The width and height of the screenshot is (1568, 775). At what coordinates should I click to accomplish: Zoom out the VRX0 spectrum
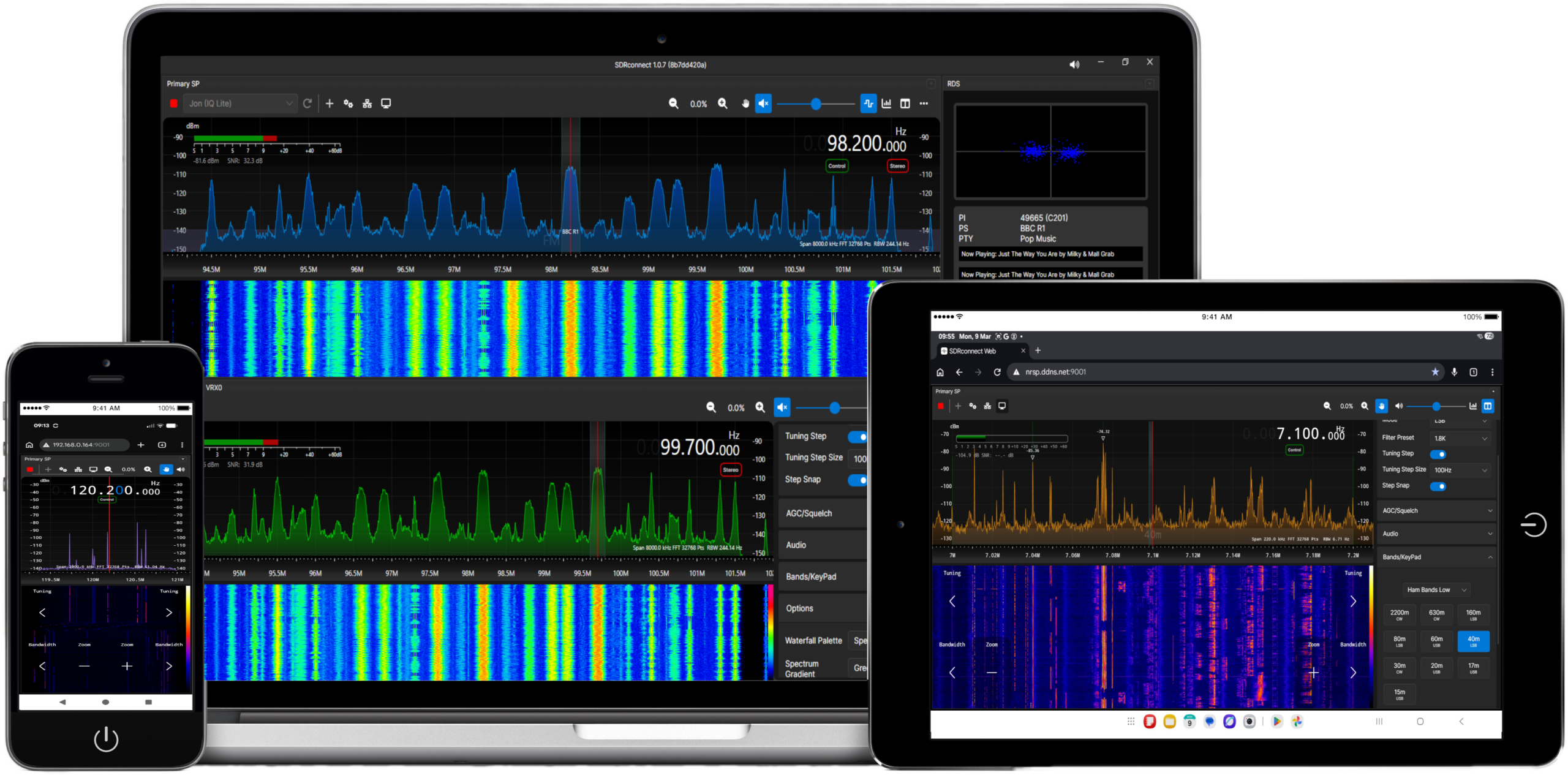click(x=710, y=407)
